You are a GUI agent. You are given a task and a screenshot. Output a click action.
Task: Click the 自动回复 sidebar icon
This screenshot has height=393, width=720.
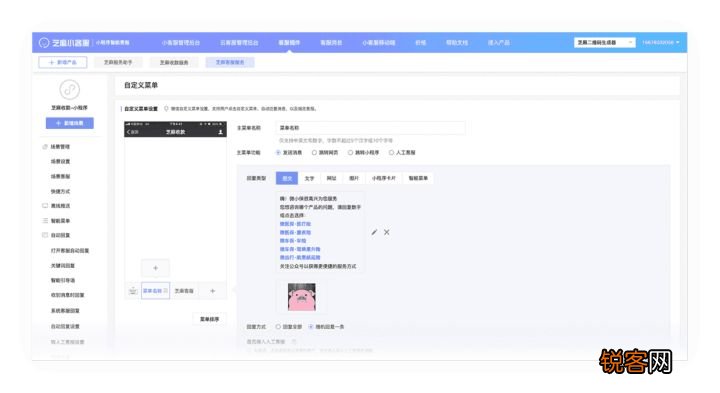tap(45, 235)
